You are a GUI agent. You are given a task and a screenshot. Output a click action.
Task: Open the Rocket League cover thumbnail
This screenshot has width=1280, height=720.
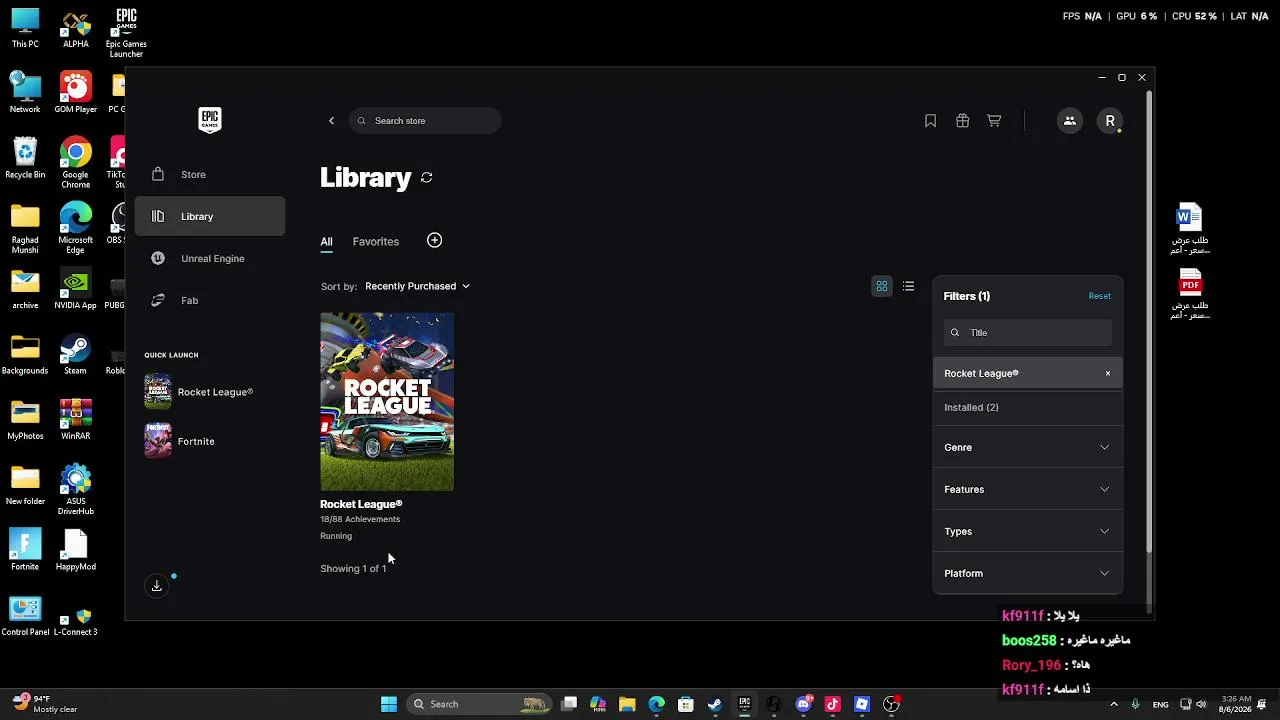pos(387,402)
